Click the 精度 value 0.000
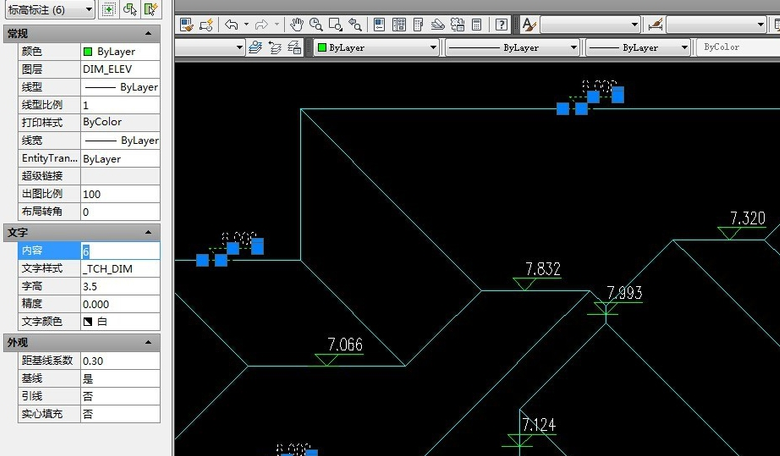The image size is (780, 456). click(120, 304)
